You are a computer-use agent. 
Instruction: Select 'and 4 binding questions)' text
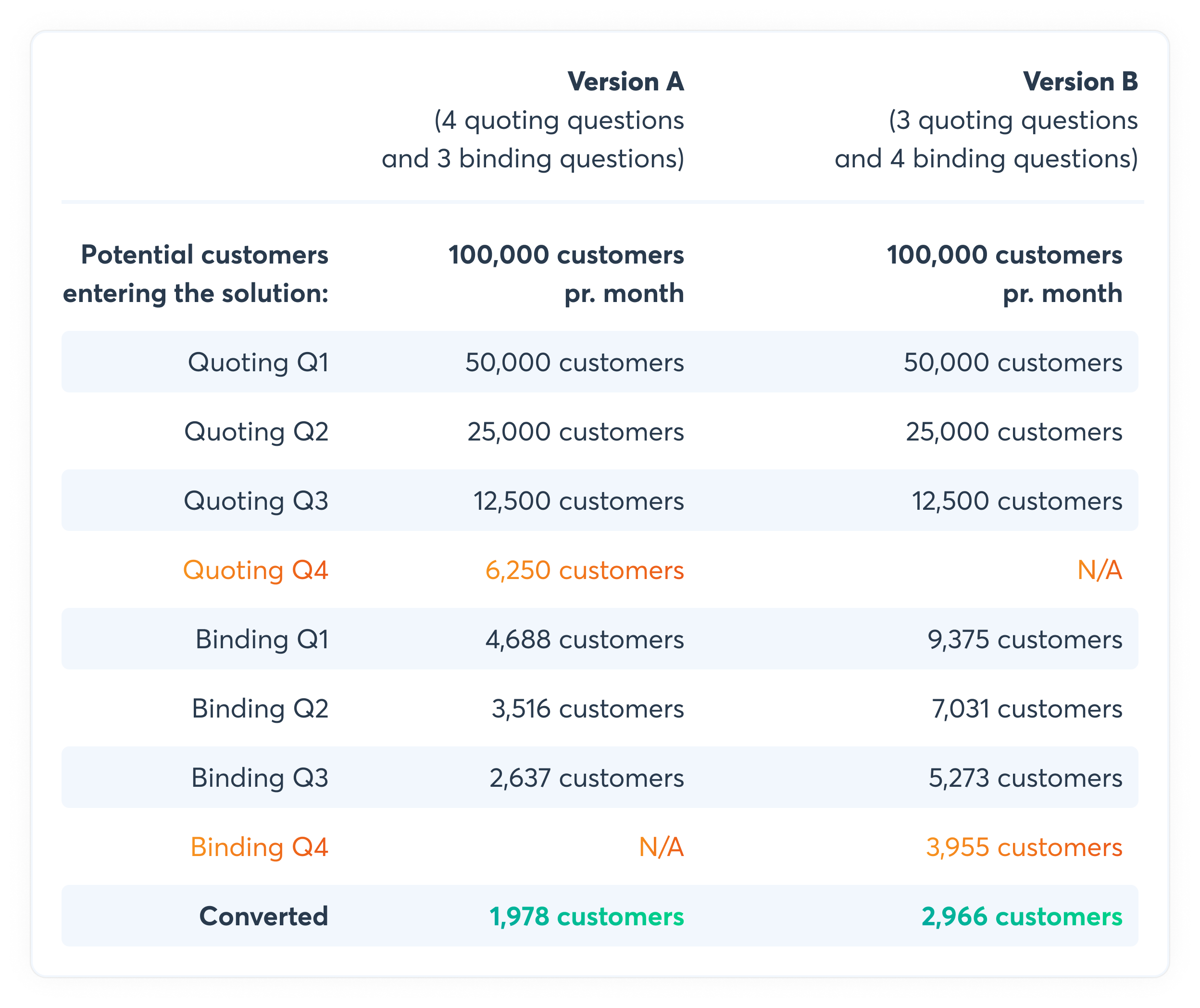click(986, 159)
